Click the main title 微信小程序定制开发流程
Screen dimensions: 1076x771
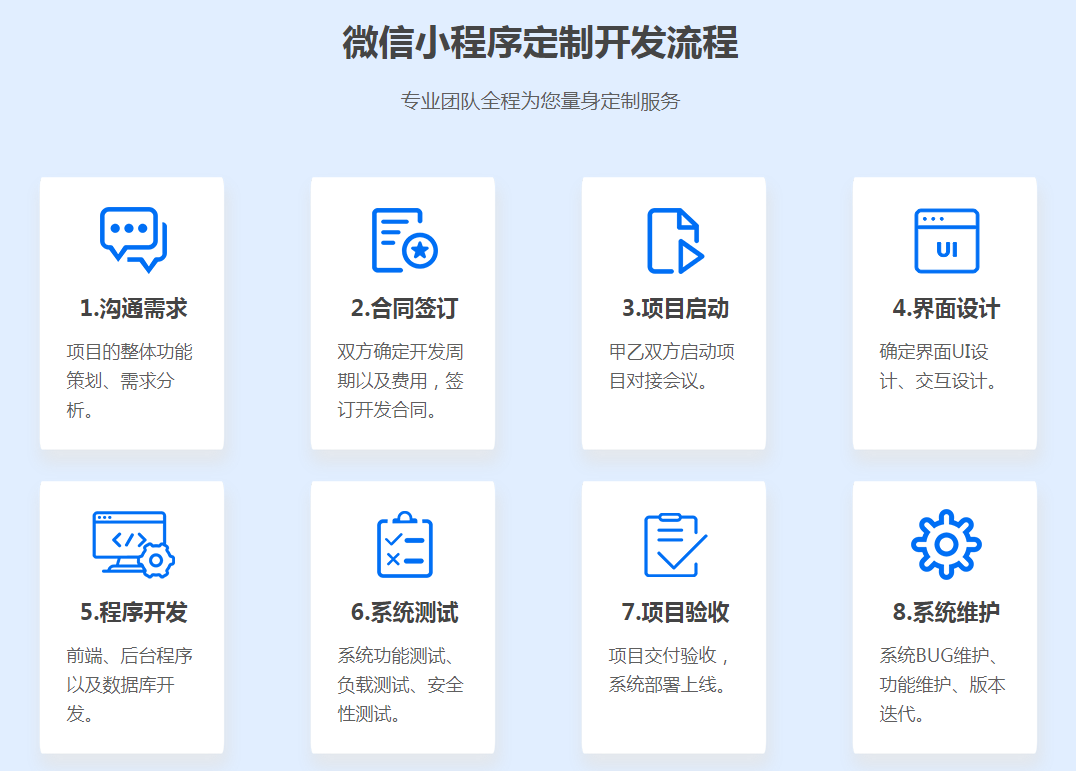[x=540, y=43]
